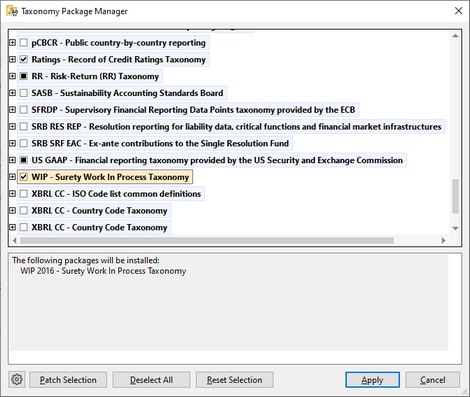This screenshot has width=470, height=397.
Task: Expand the SRB SRF EAC node
Action: 12,143
